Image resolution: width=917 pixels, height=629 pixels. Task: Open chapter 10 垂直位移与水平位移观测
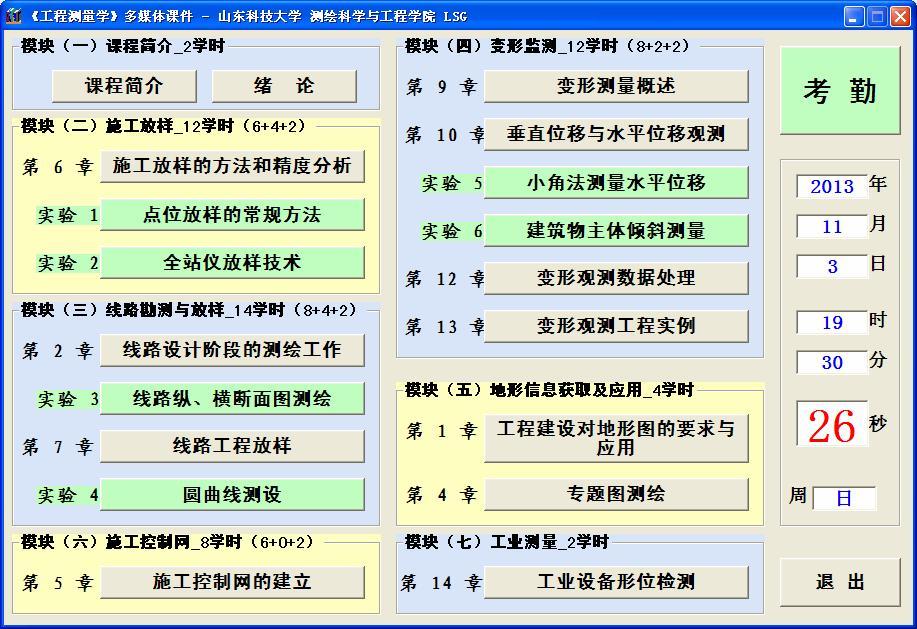click(617, 133)
